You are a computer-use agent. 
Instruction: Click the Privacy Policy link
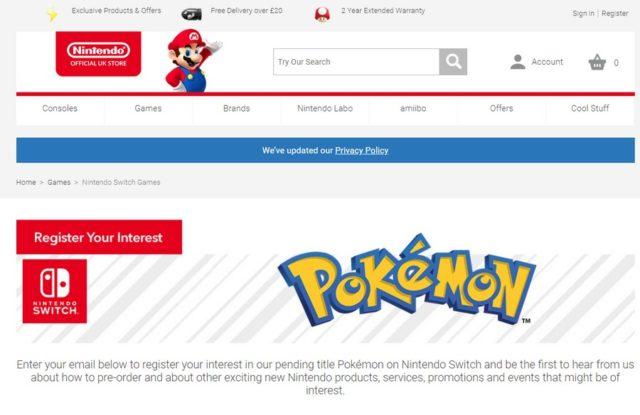tap(362, 151)
